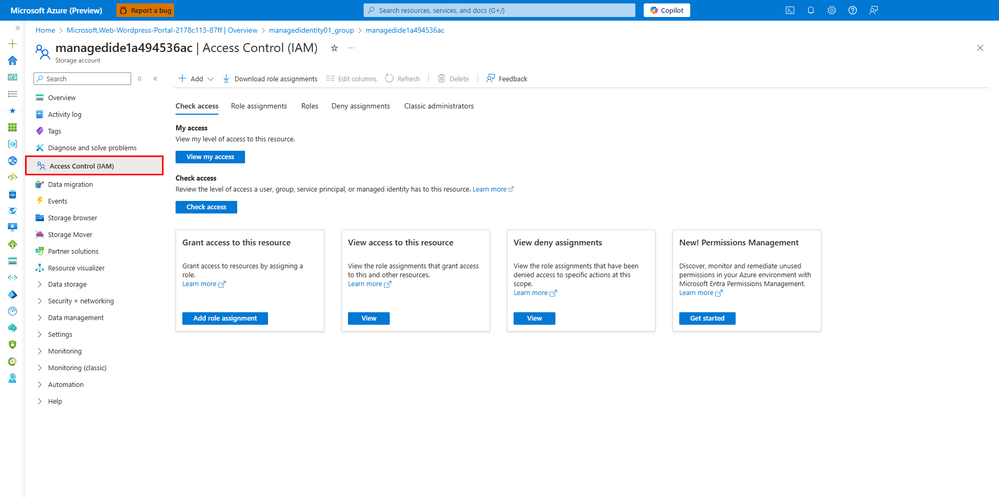The image size is (999, 498).
Task: Focus the resource menu Search box
Action: click(x=82, y=79)
